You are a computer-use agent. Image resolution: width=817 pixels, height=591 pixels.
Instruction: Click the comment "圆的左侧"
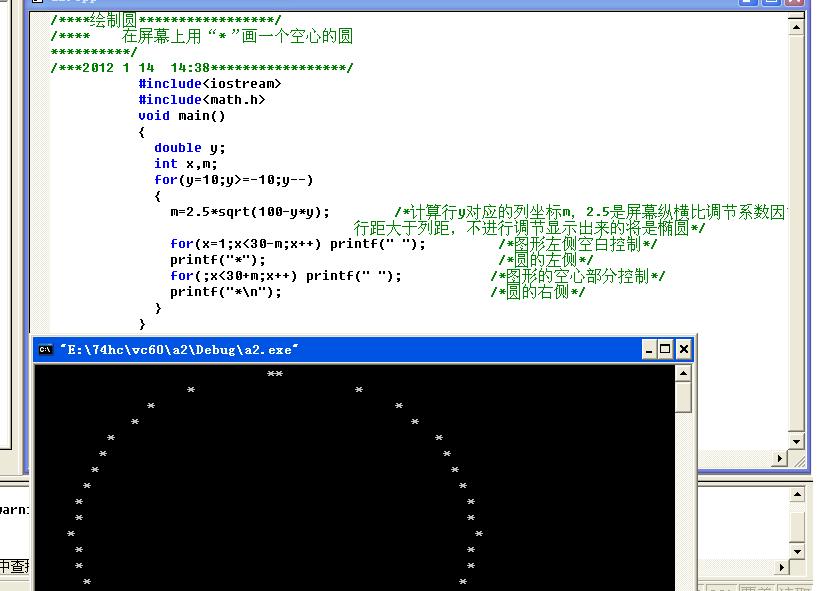point(546,260)
